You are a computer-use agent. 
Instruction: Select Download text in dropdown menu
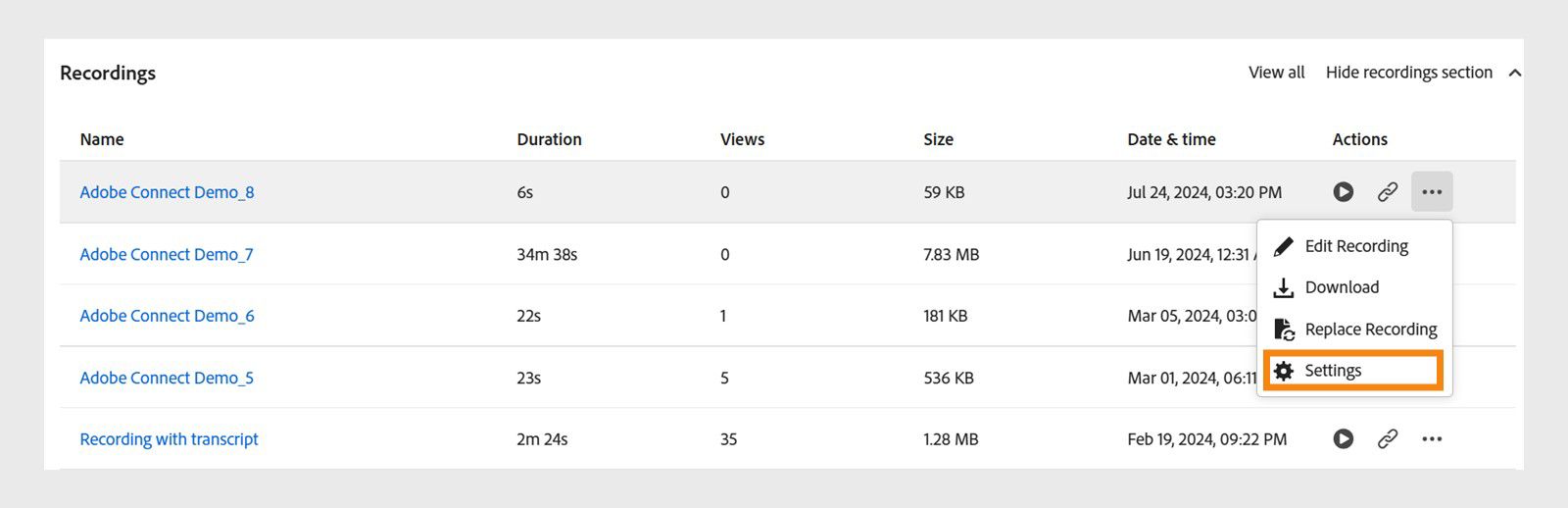(x=1342, y=287)
